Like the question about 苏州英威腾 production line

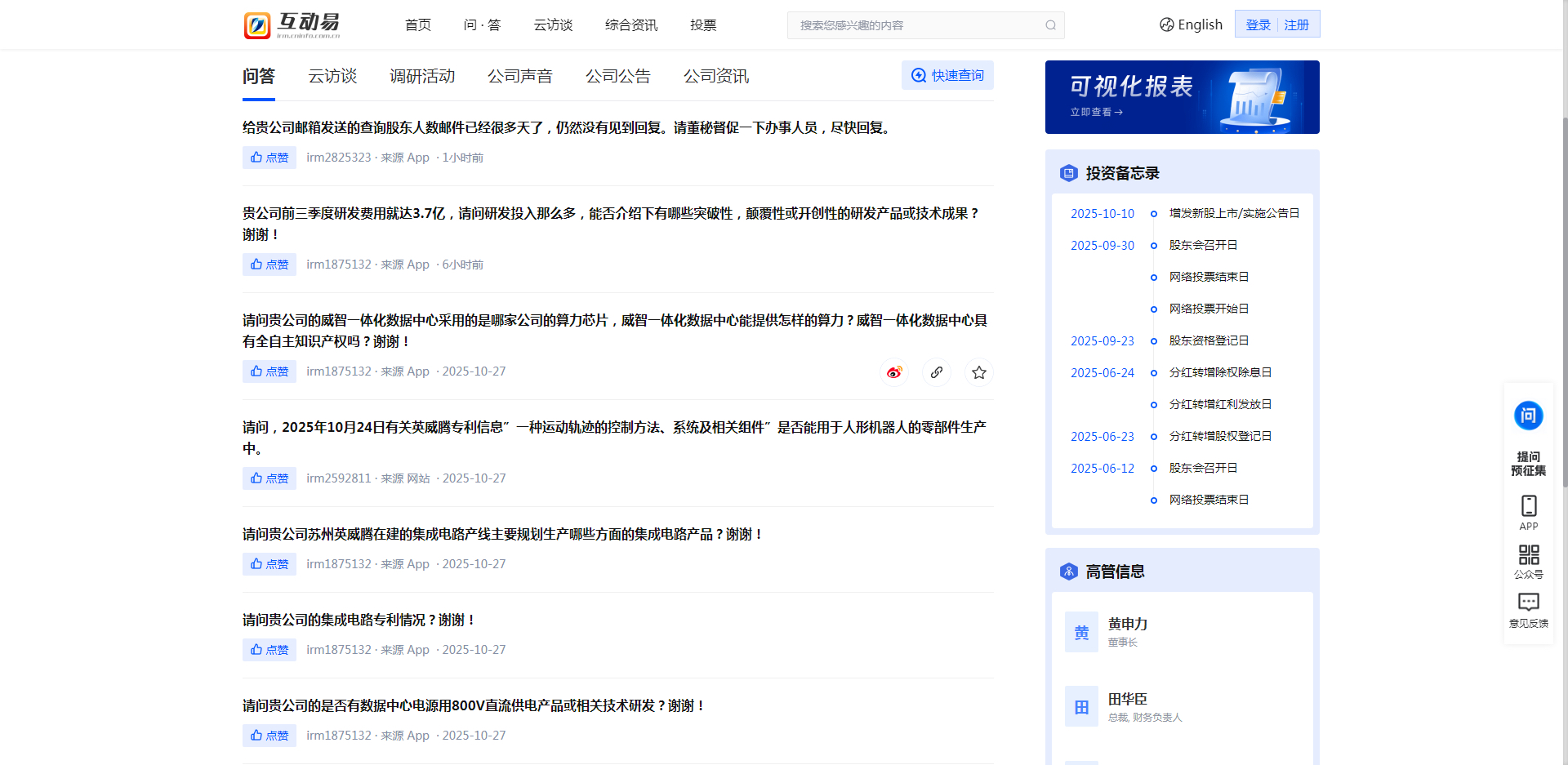click(269, 564)
